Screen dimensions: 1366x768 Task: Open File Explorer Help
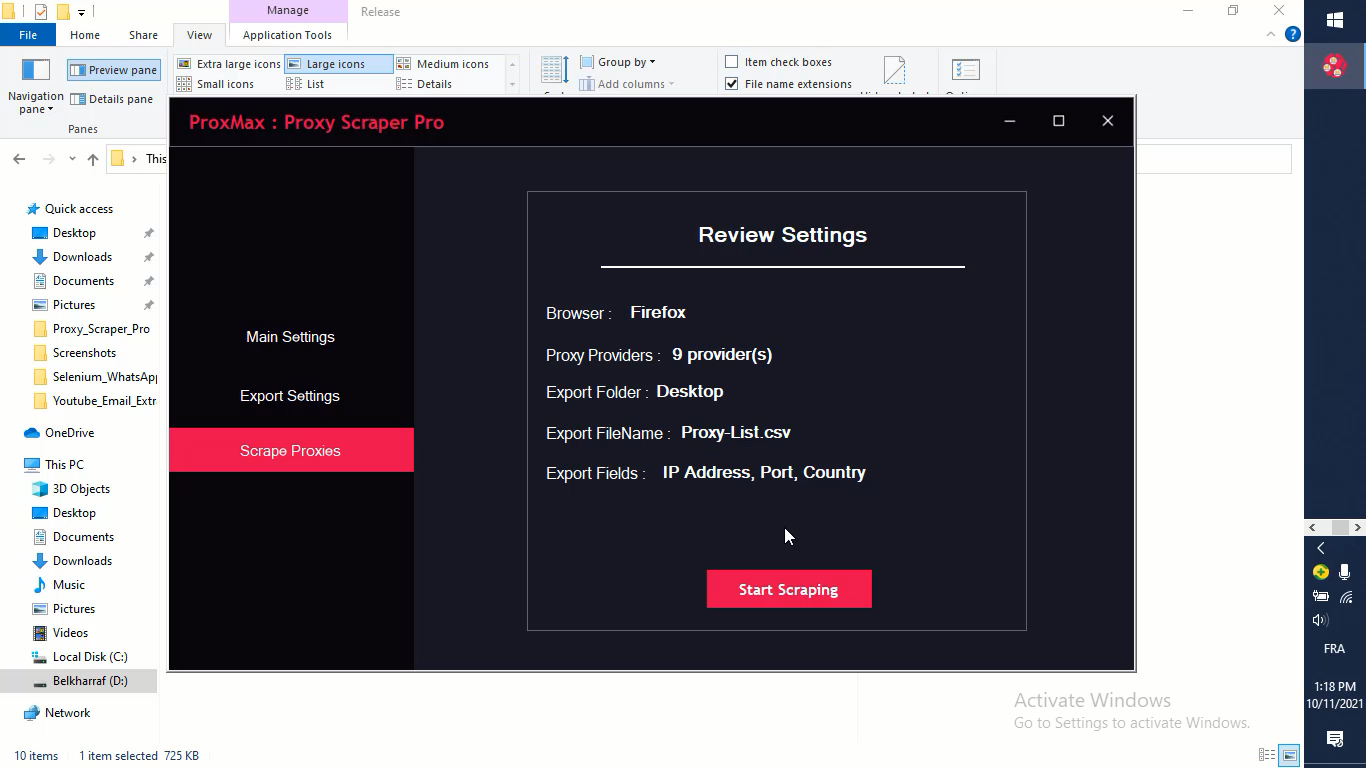(x=1292, y=34)
